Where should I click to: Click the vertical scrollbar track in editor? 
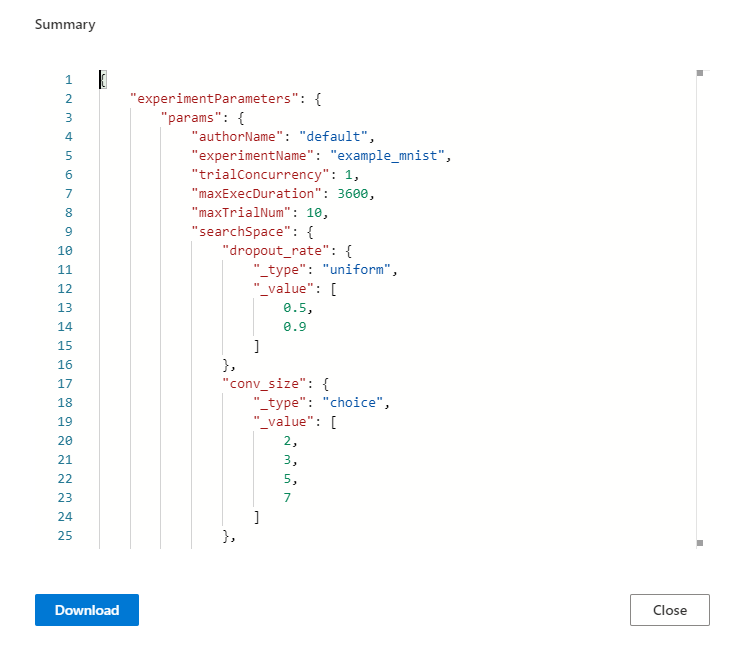[x=700, y=300]
